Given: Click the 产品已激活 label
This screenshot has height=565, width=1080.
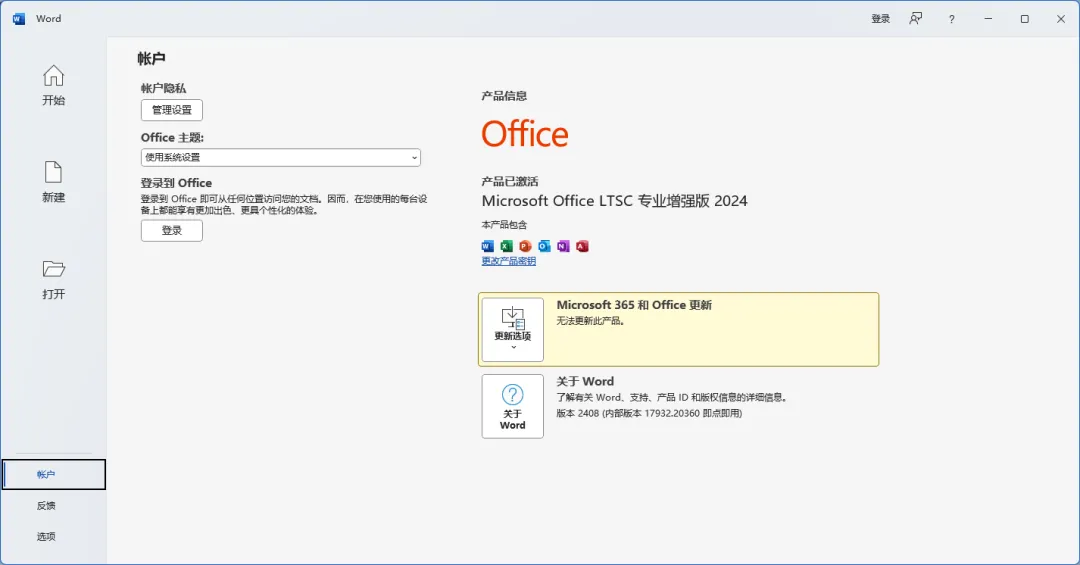Looking at the screenshot, I should pos(510,181).
